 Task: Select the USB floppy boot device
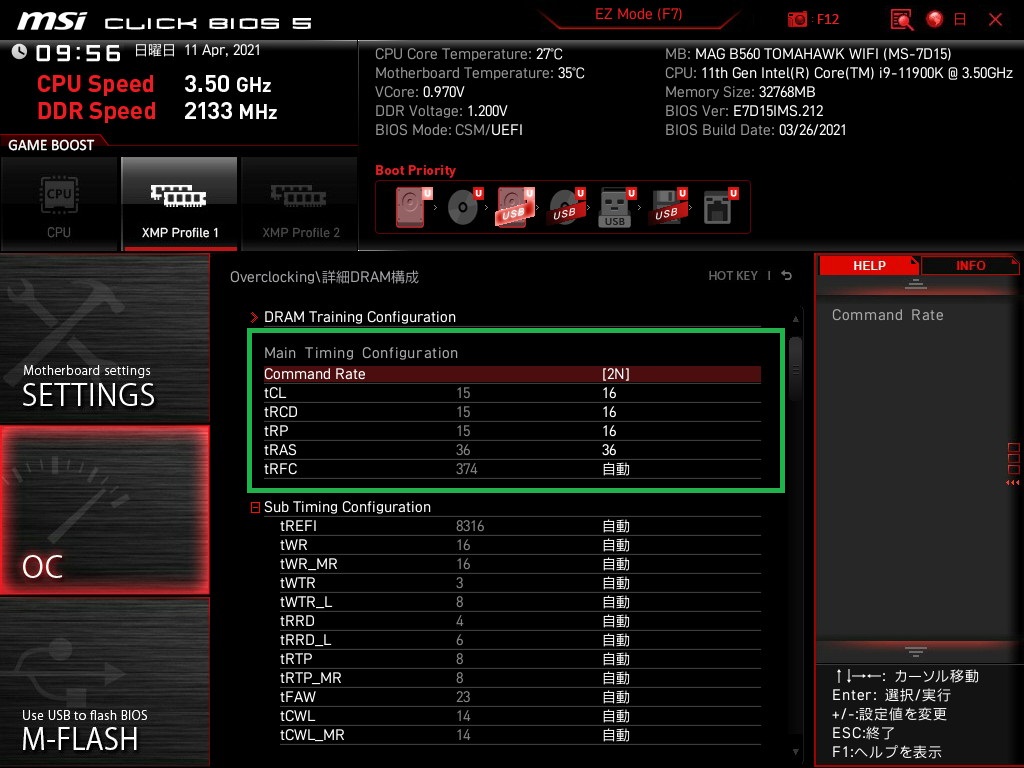[x=667, y=207]
